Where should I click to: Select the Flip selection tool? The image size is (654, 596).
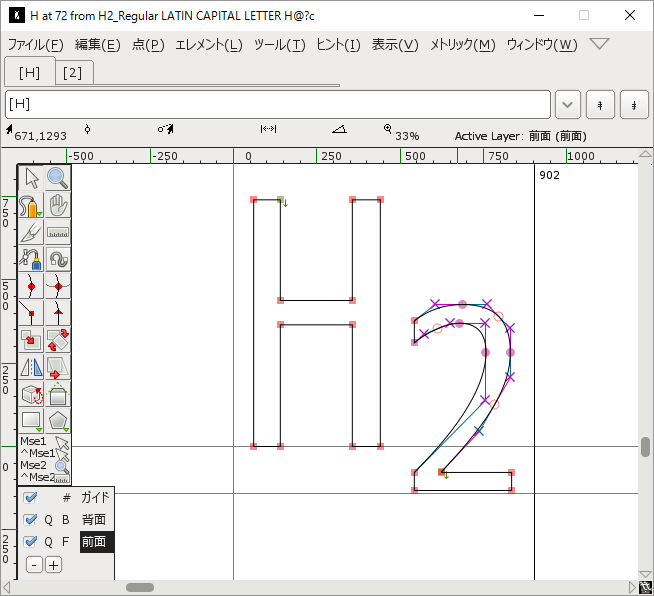click(x=31, y=367)
